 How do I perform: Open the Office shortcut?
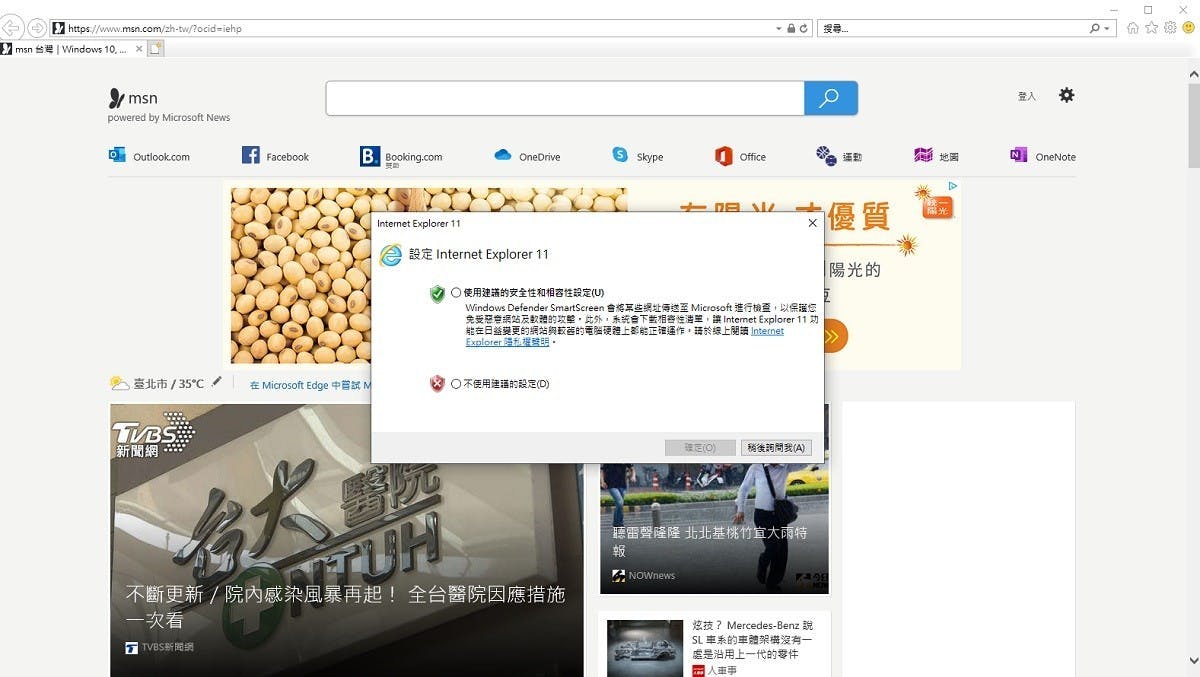[740, 156]
